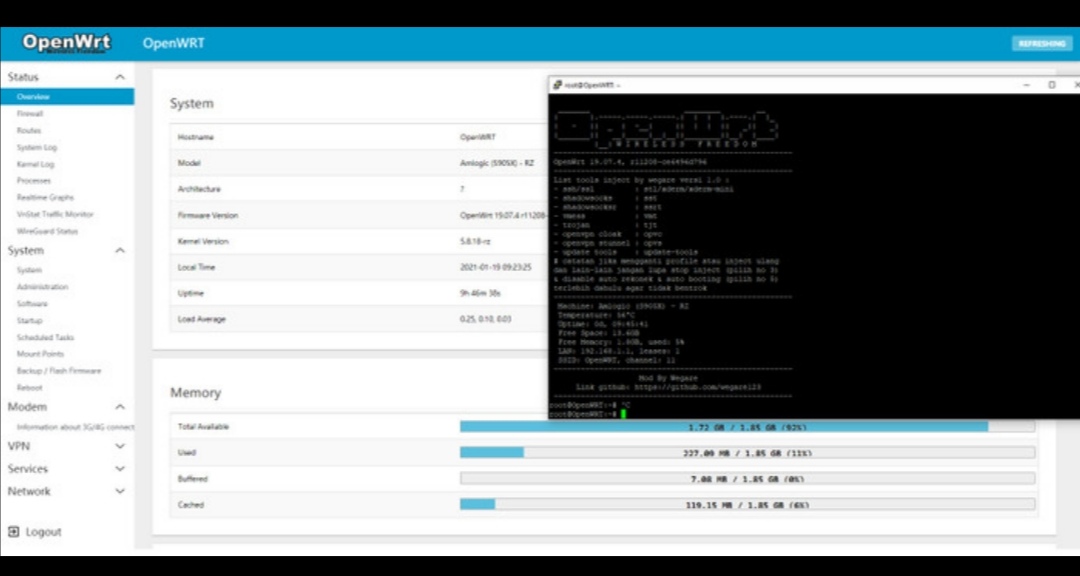Collapse the Status section
The width and height of the screenshot is (1080, 576).
click(x=119, y=76)
